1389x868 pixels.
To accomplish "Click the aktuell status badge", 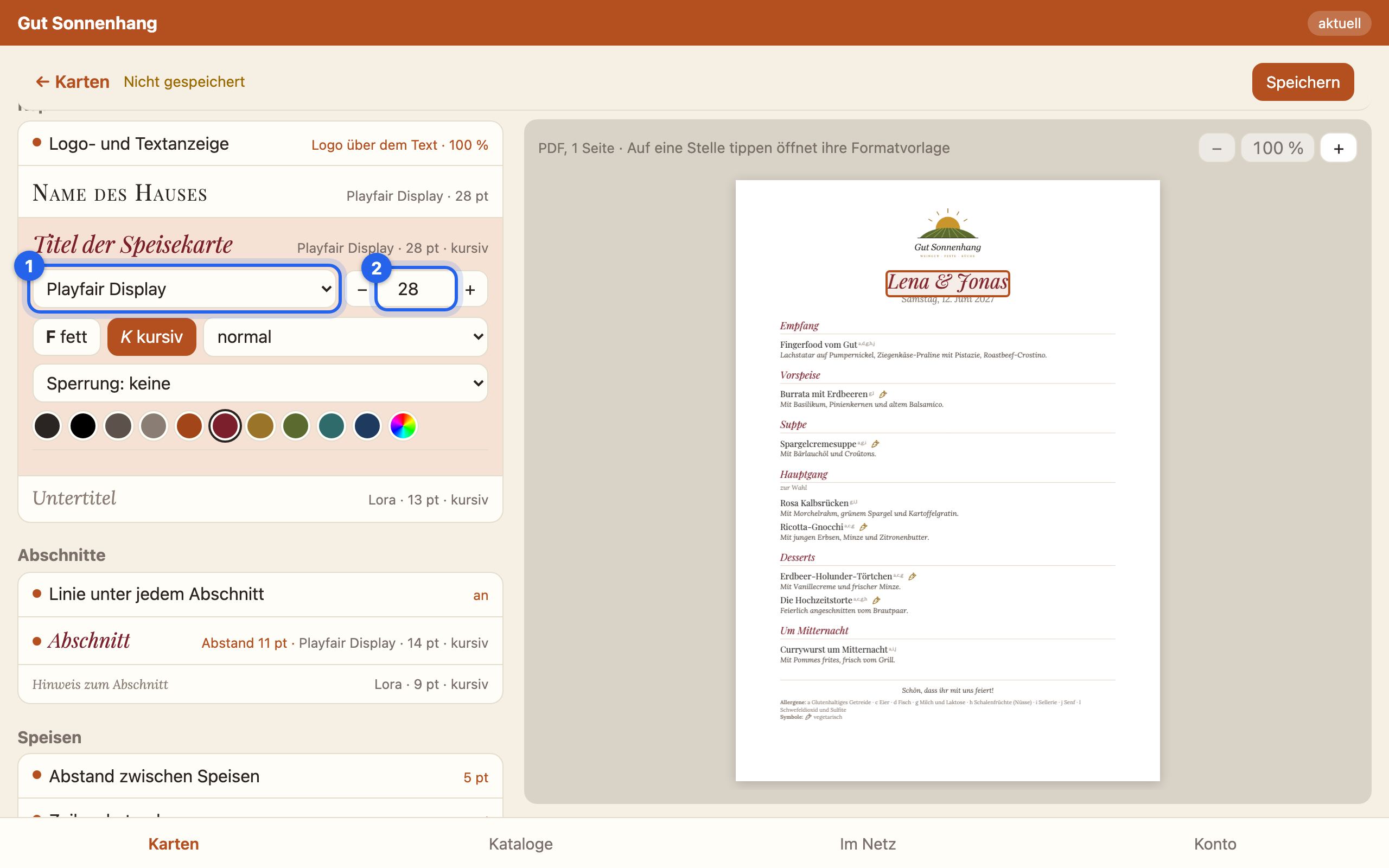I will point(1339,23).
